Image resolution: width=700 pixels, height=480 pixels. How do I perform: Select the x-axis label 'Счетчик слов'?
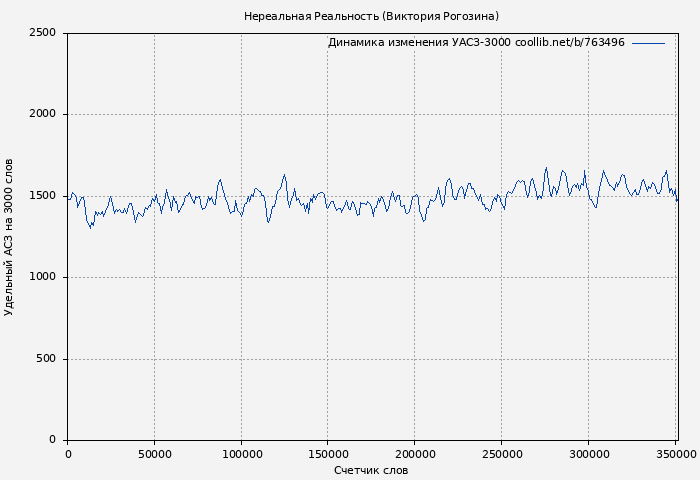point(371,470)
